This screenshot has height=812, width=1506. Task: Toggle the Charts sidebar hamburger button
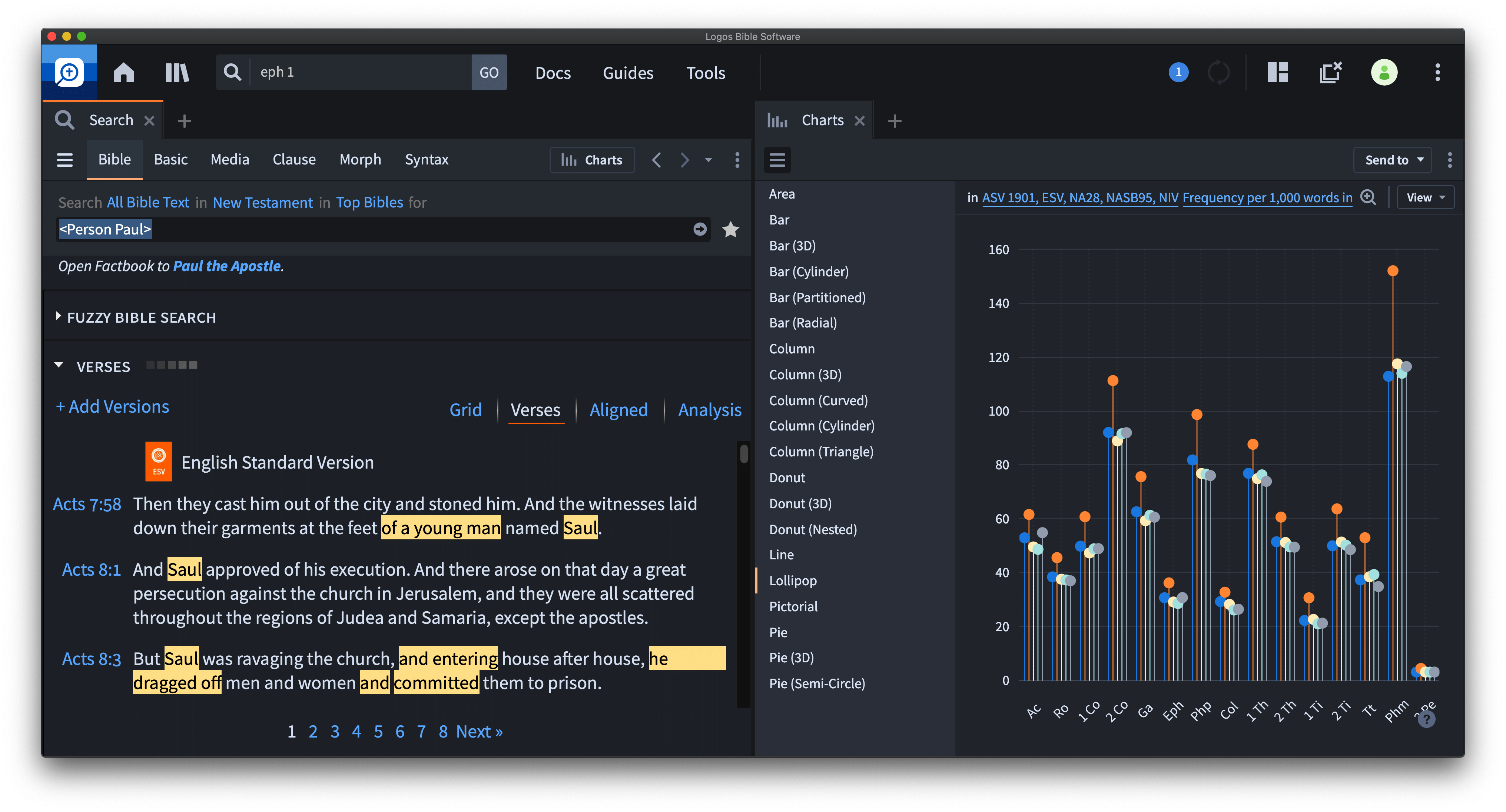(x=777, y=160)
